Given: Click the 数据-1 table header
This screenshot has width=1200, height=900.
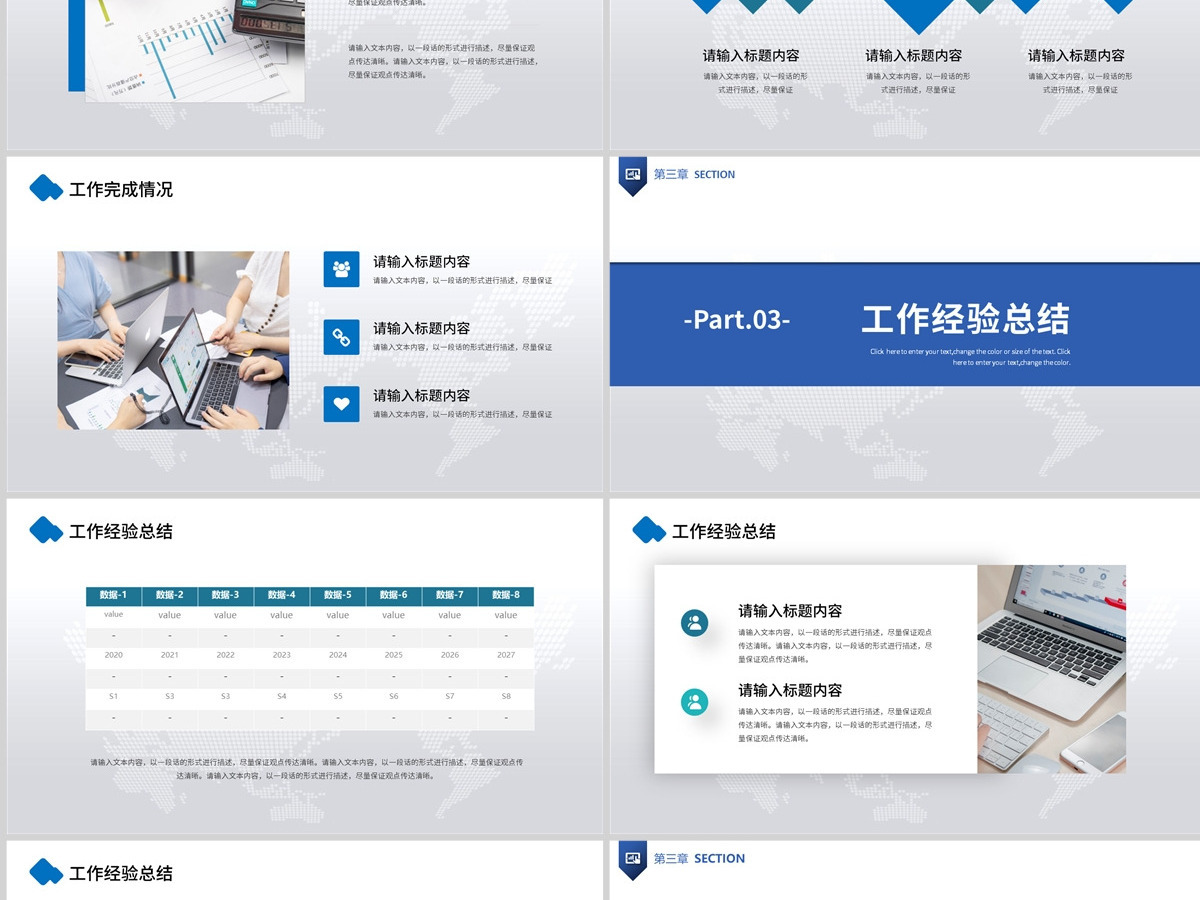Looking at the screenshot, I should pos(113,595).
